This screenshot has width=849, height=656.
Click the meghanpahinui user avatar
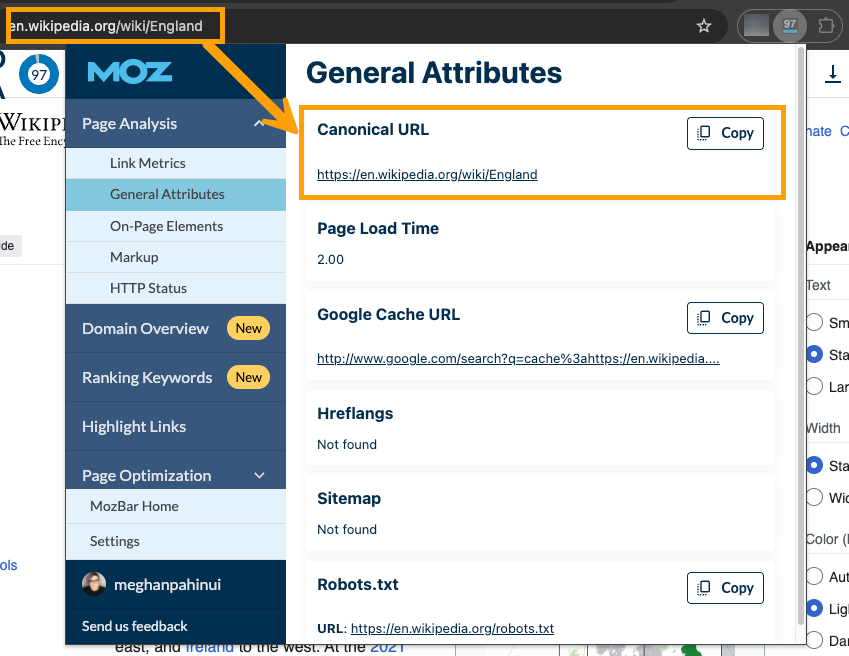pos(94,584)
